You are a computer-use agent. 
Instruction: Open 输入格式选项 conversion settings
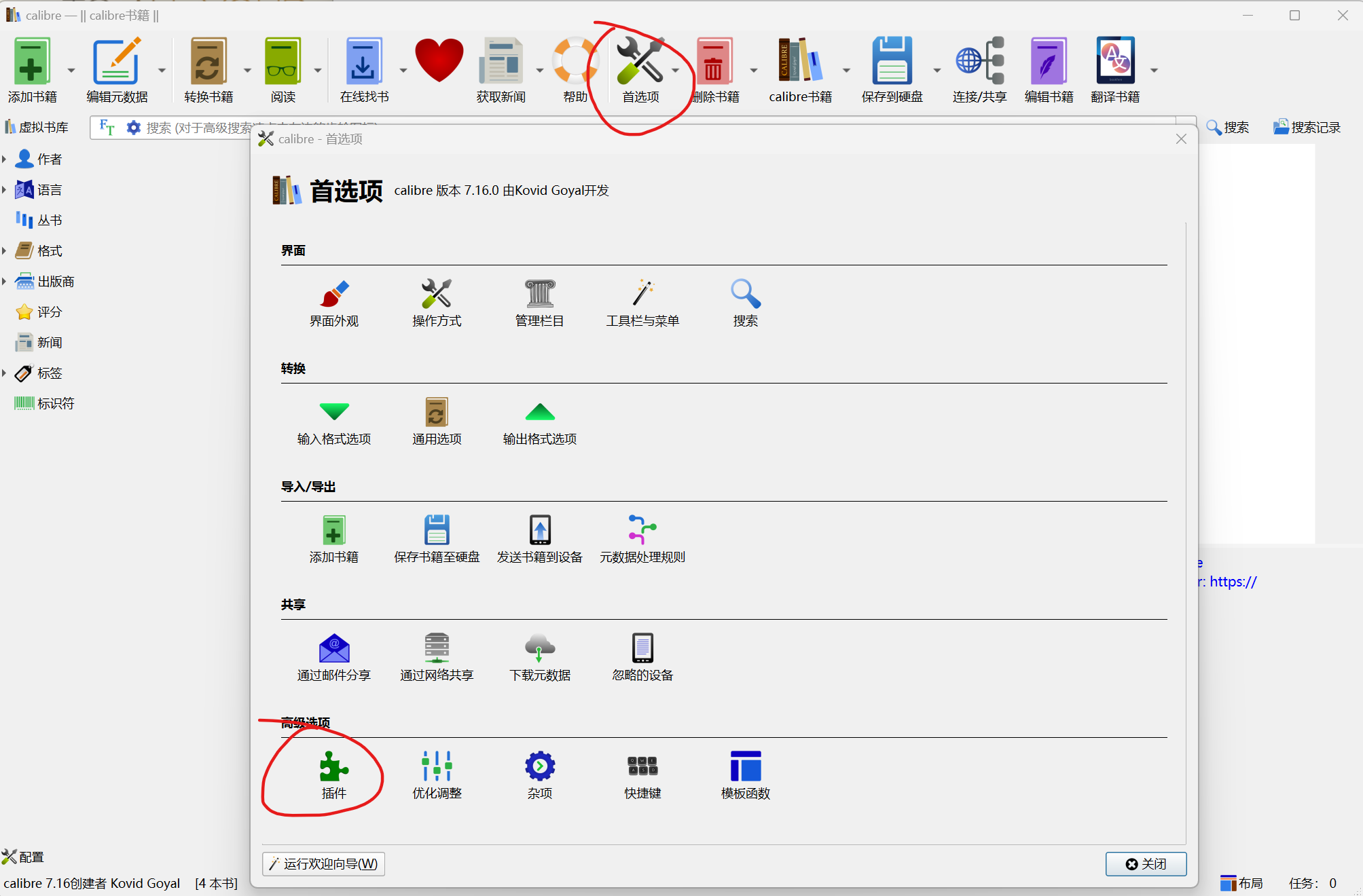(x=334, y=422)
